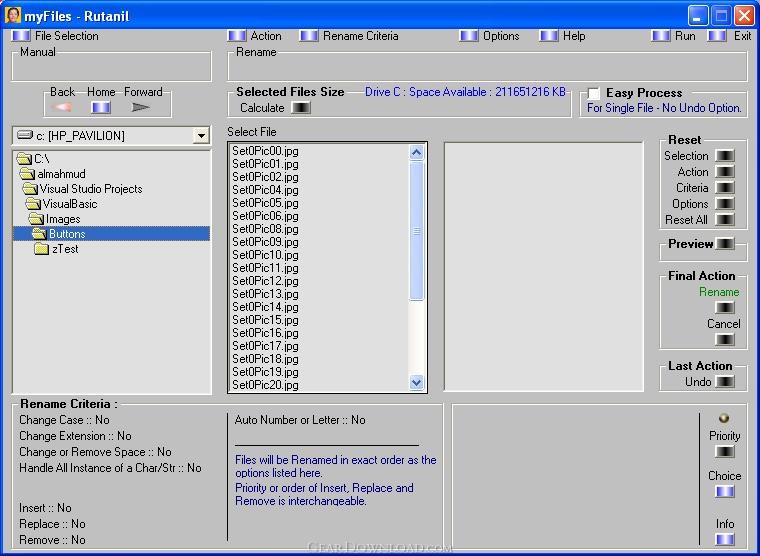The width and height of the screenshot is (760, 556).
Task: Click the Help button icon
Action: [549, 36]
